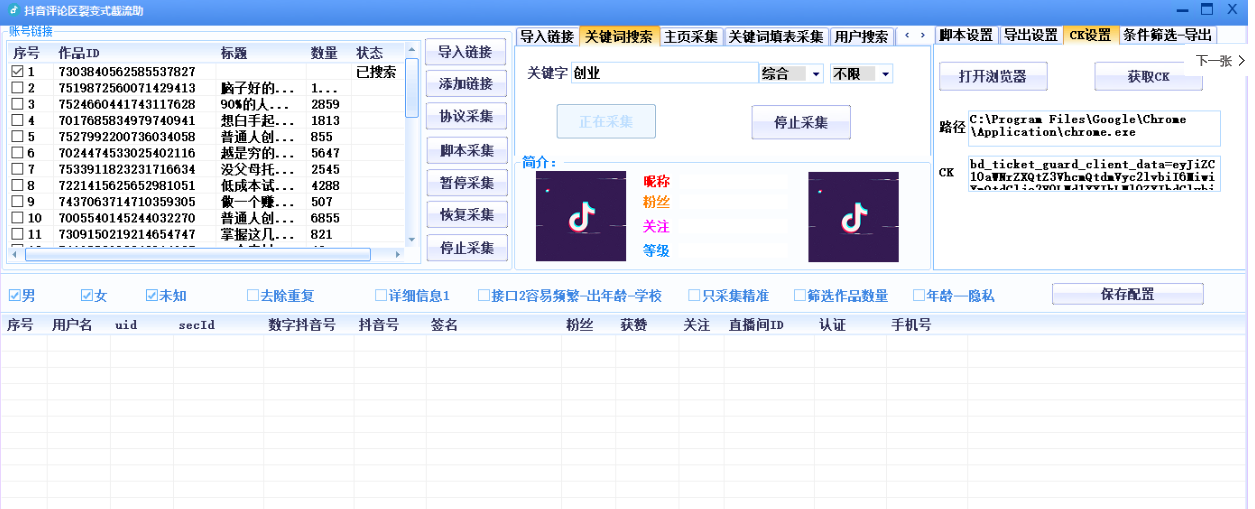The image size is (1255, 509).
Task: Click the 暂停采集 button
Action: tap(466, 184)
